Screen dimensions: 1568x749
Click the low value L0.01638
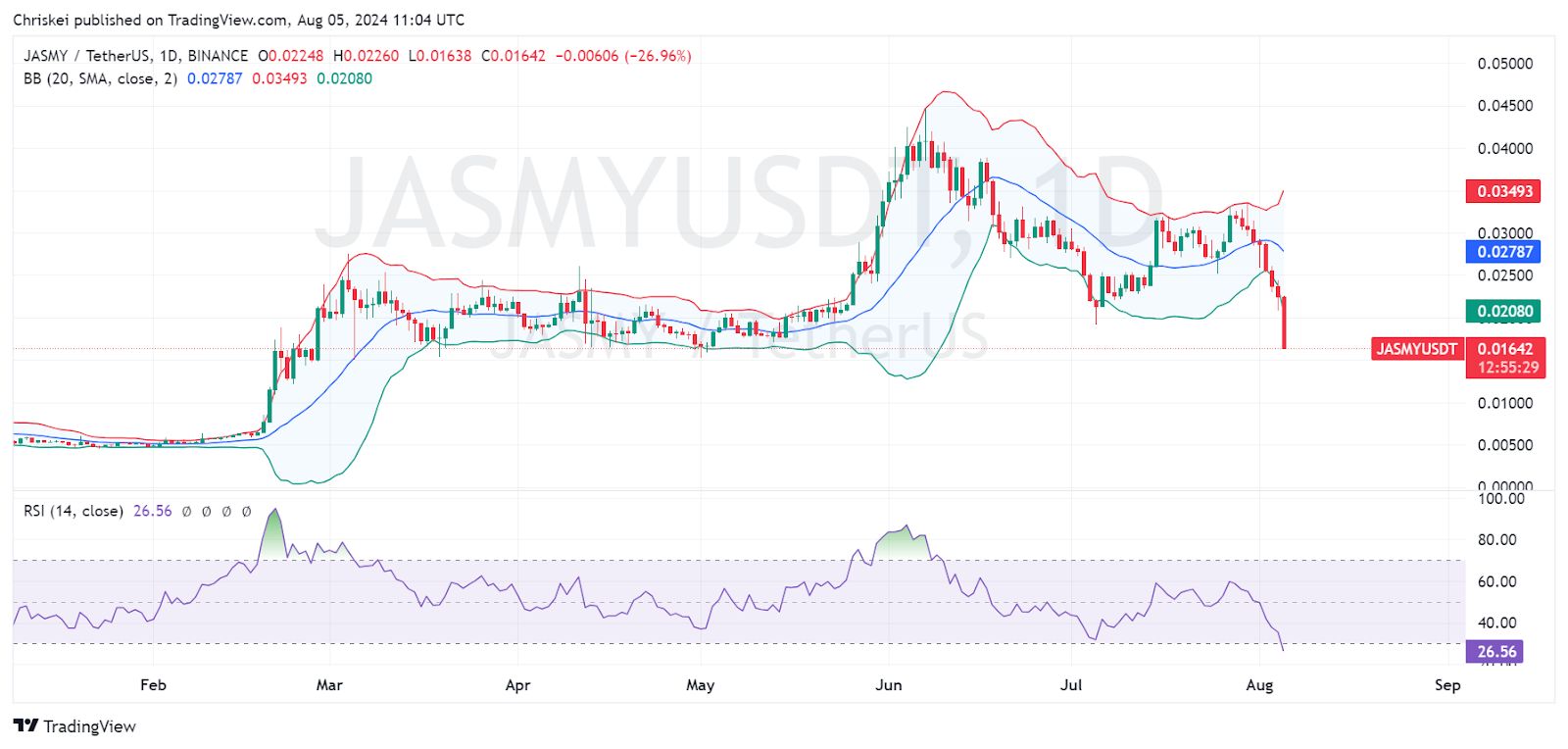[x=440, y=56]
